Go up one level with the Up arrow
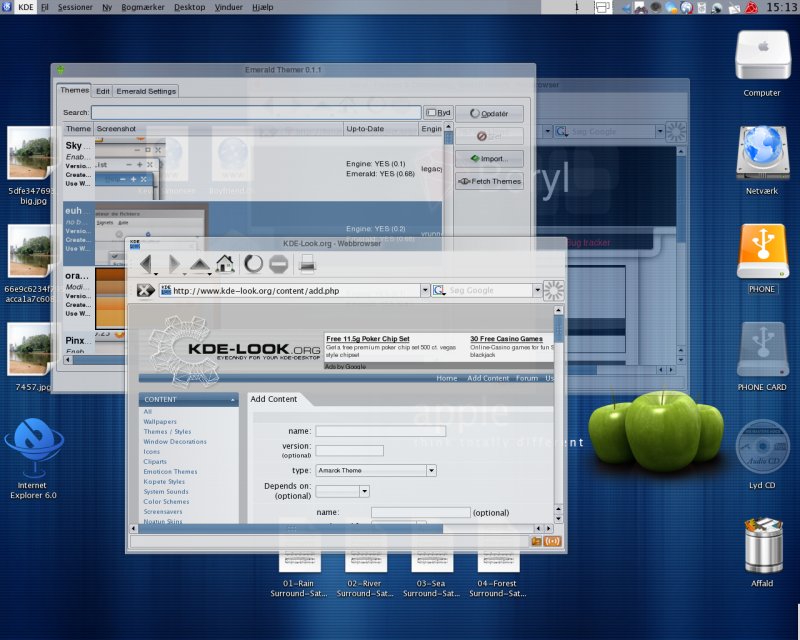Viewport: 800px width, 640px height. 199,264
